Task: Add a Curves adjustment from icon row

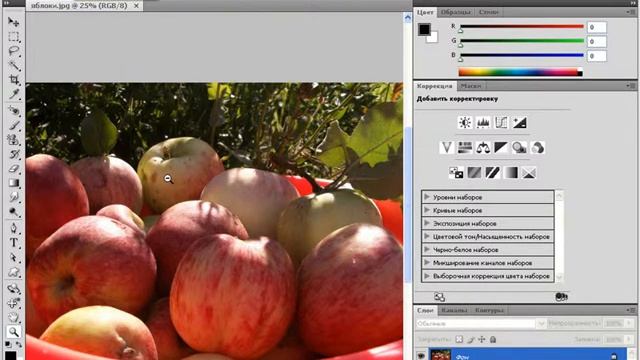Action: 501,122
